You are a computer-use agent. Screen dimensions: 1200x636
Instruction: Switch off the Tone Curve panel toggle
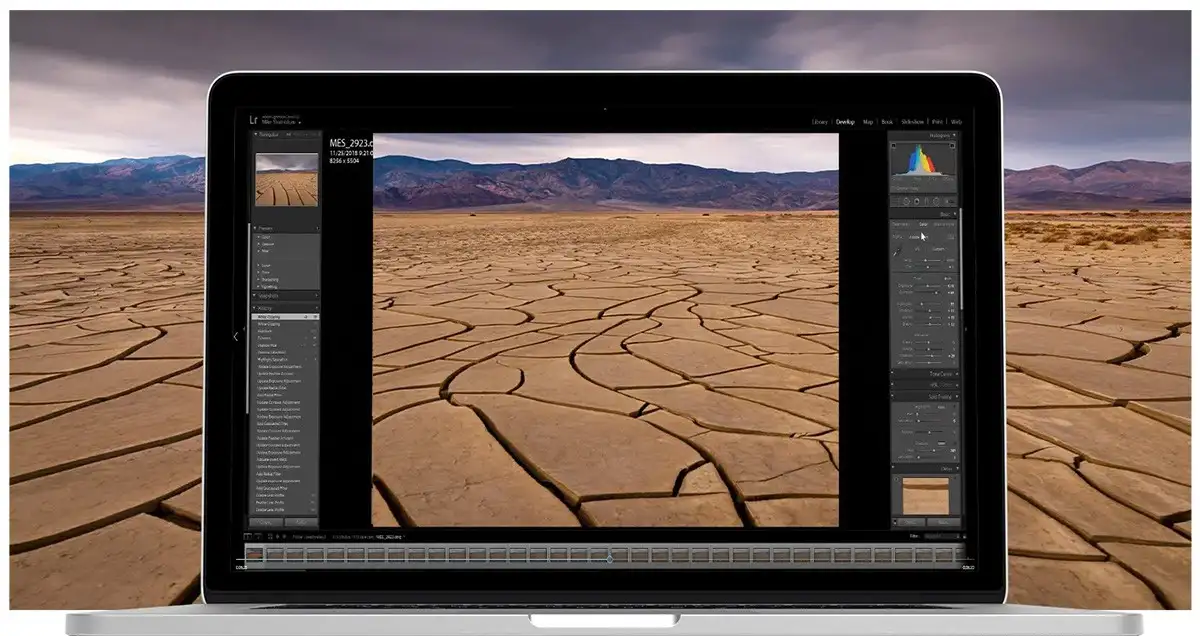pos(892,374)
